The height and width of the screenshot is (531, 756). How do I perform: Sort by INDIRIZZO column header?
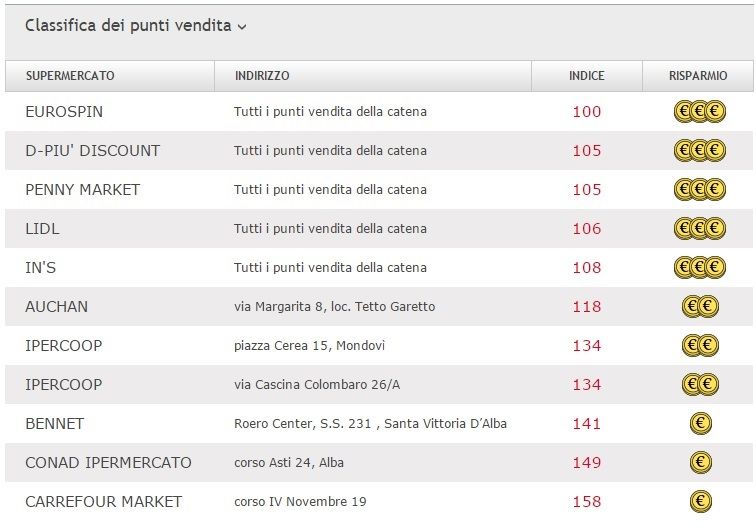click(262, 76)
